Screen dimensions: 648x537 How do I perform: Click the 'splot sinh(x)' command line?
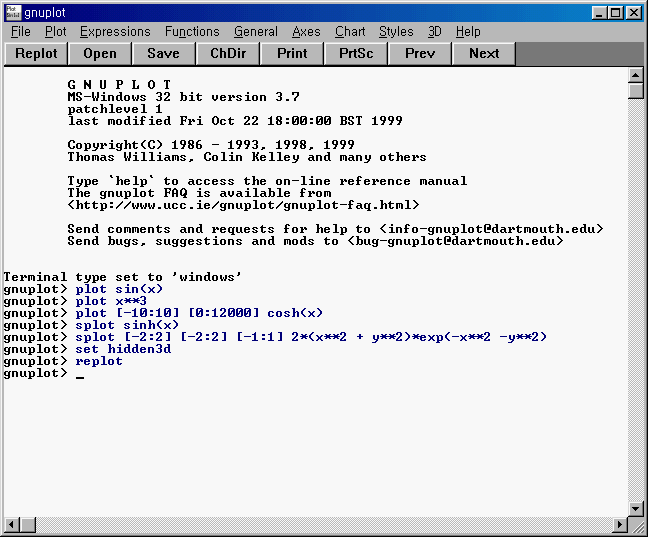(127, 325)
